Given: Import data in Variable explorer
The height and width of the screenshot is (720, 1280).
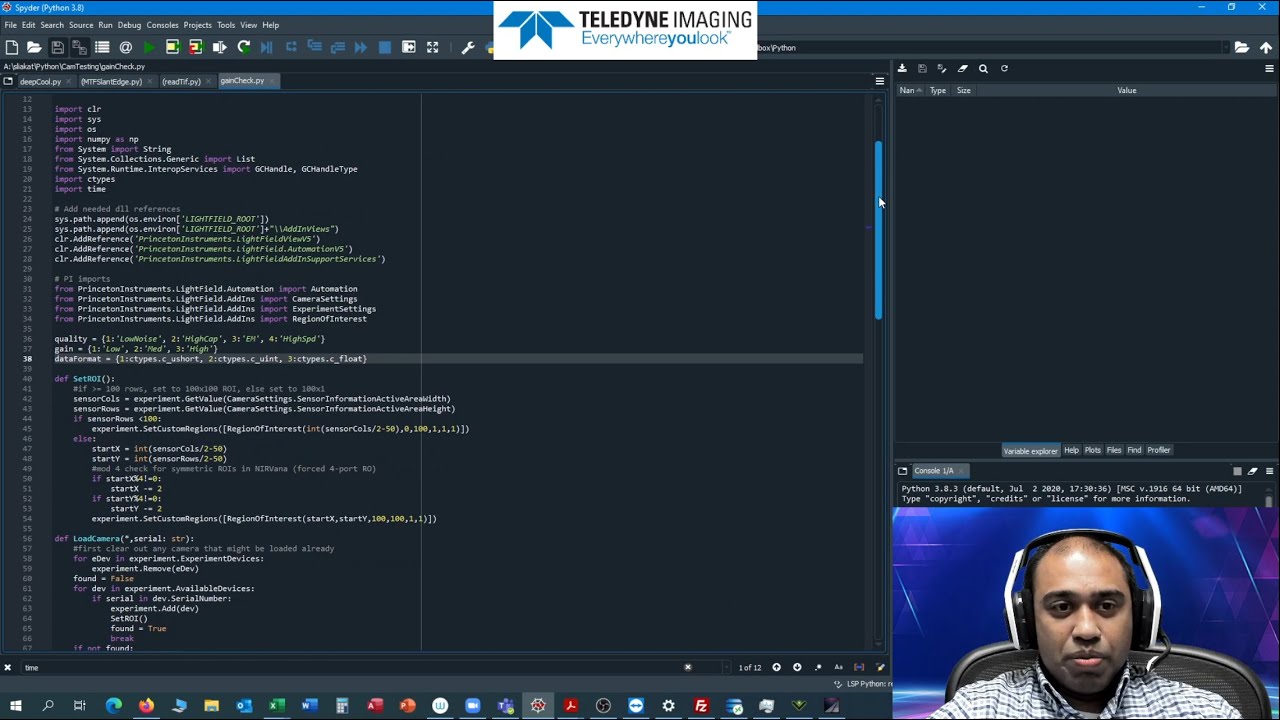Looking at the screenshot, I should [x=902, y=68].
